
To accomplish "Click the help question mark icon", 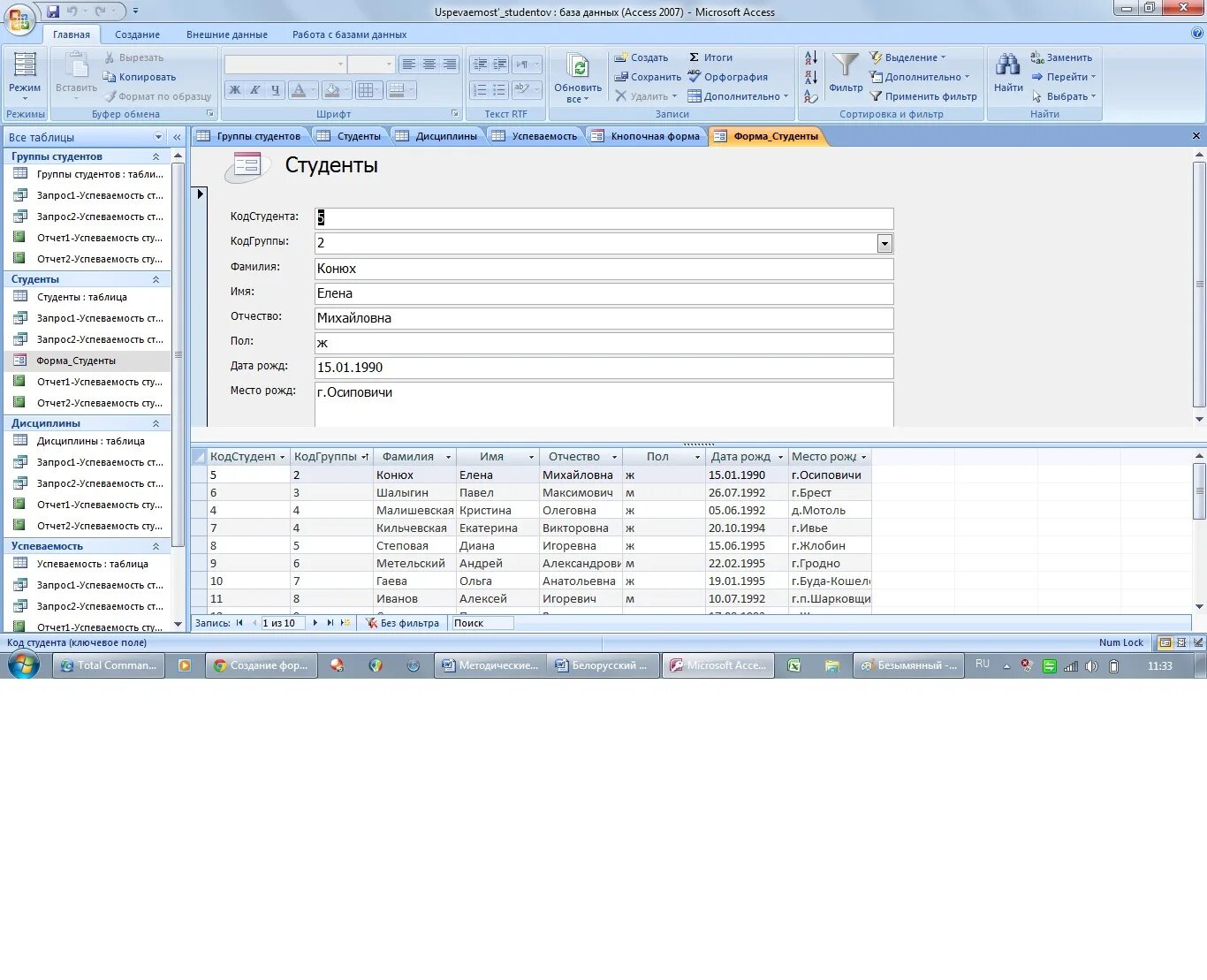I will pyautogui.click(x=1197, y=34).
